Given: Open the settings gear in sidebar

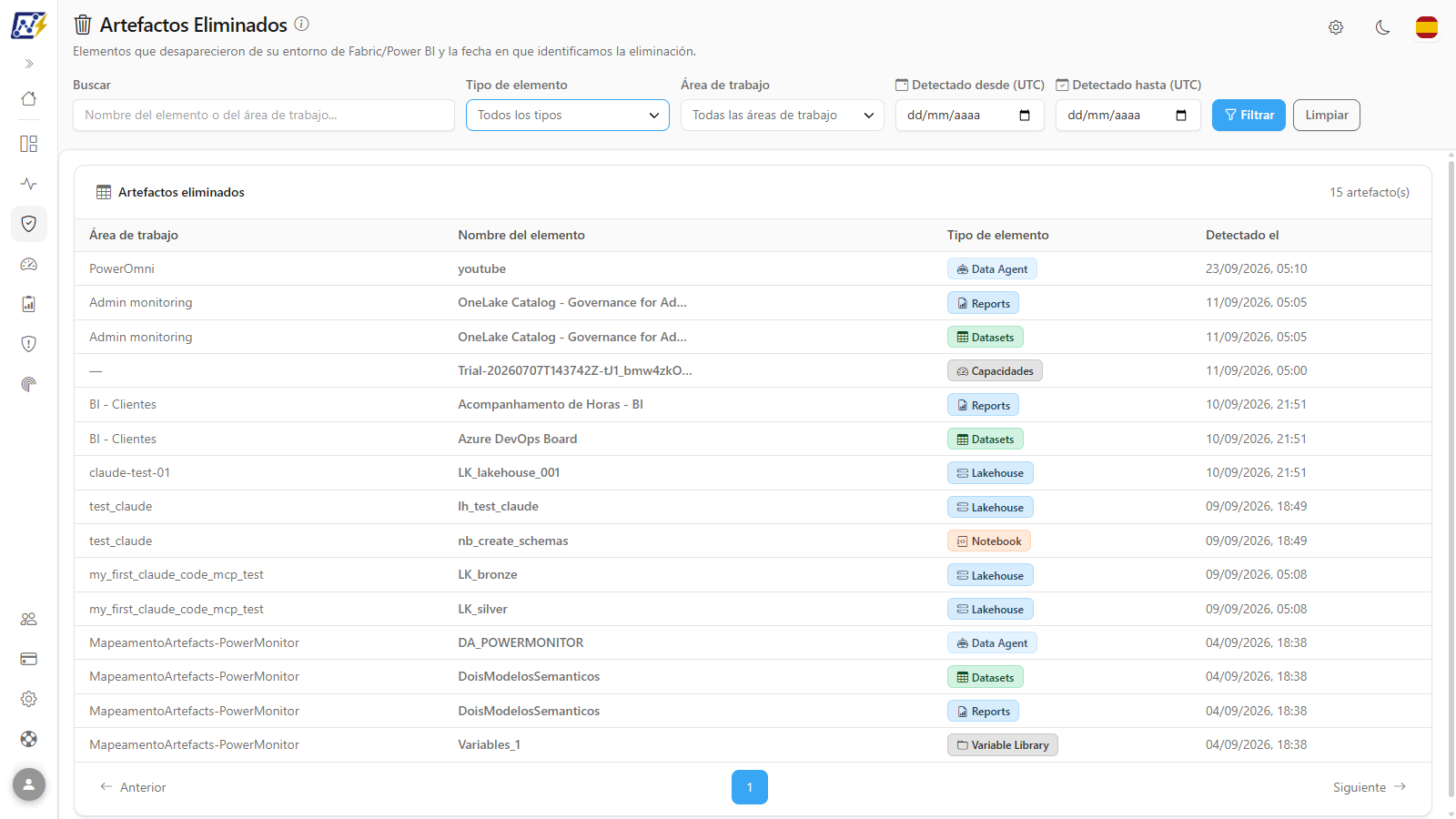Looking at the screenshot, I should [x=29, y=699].
